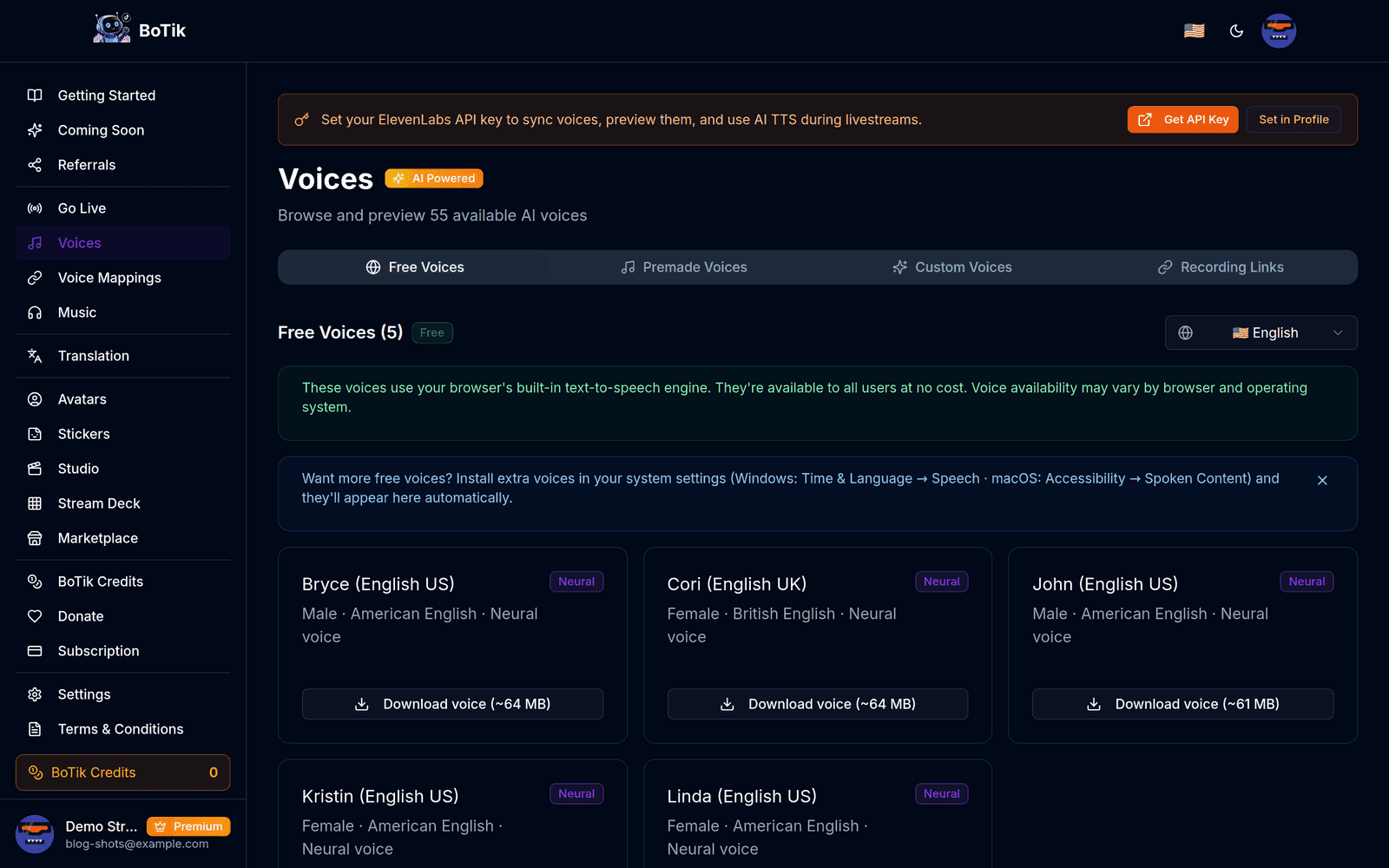Screen dimensions: 1389x868
Task: Click the Terms & Conditions document icon
Action: coord(35,729)
